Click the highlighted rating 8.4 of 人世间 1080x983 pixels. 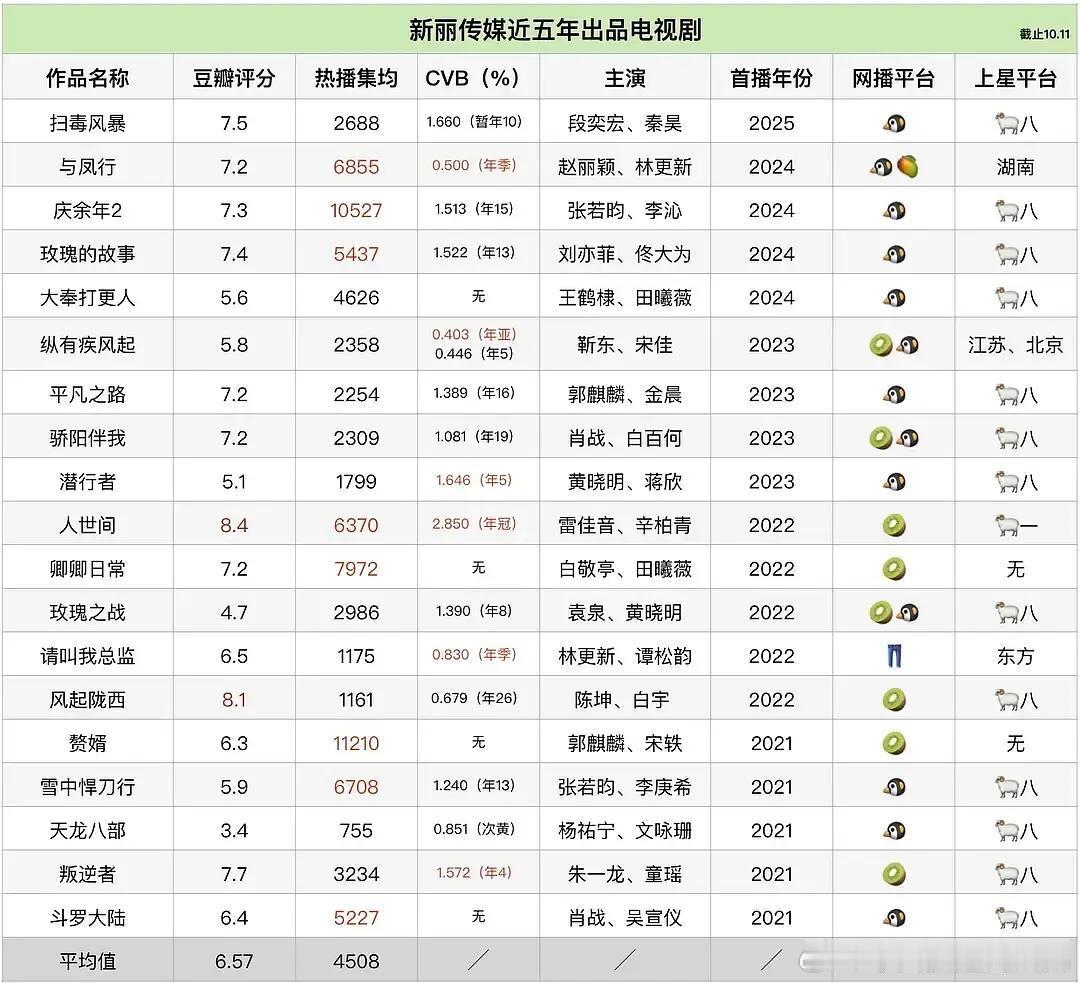234,524
